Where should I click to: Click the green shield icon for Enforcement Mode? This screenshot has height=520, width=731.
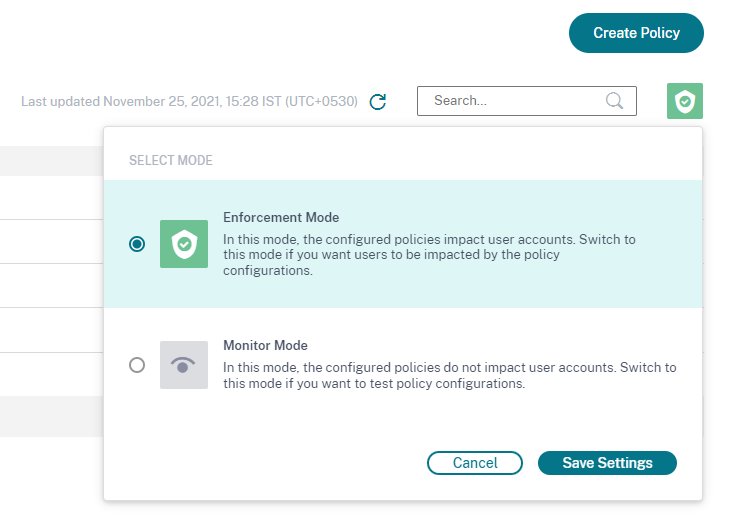click(184, 243)
